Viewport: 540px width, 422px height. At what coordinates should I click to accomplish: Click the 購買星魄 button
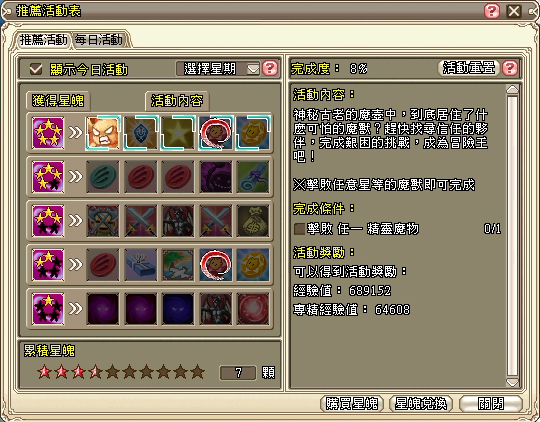[x=352, y=403]
